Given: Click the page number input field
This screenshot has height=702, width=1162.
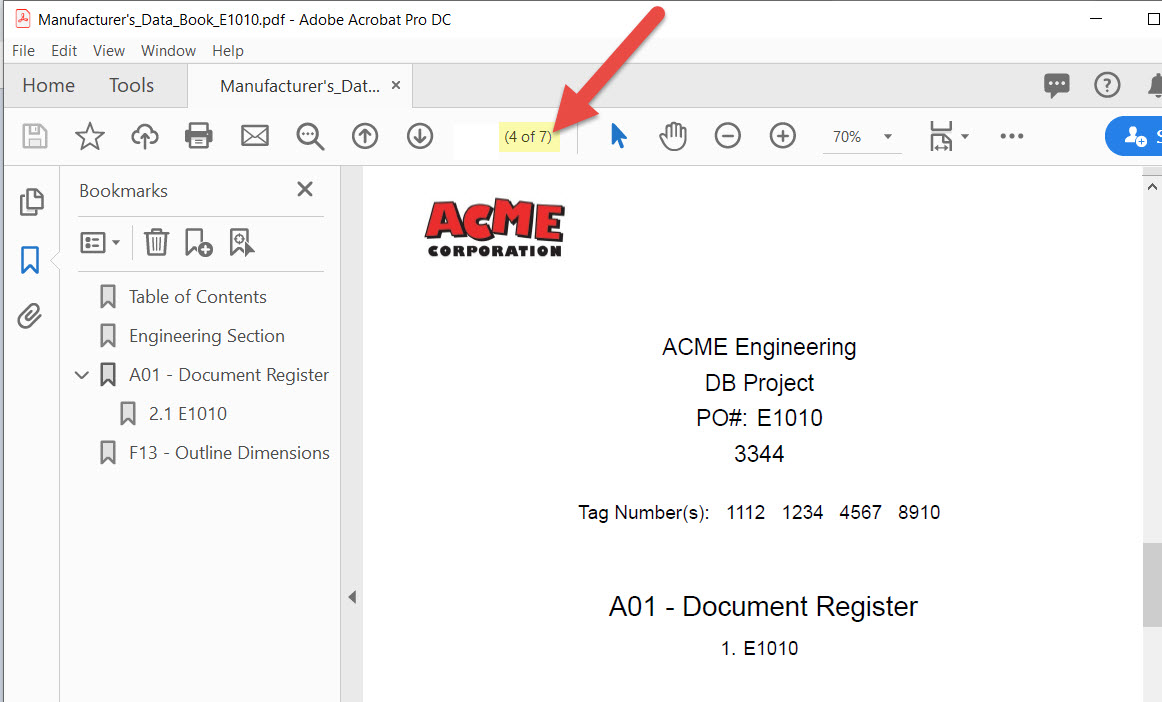Looking at the screenshot, I should (476, 136).
